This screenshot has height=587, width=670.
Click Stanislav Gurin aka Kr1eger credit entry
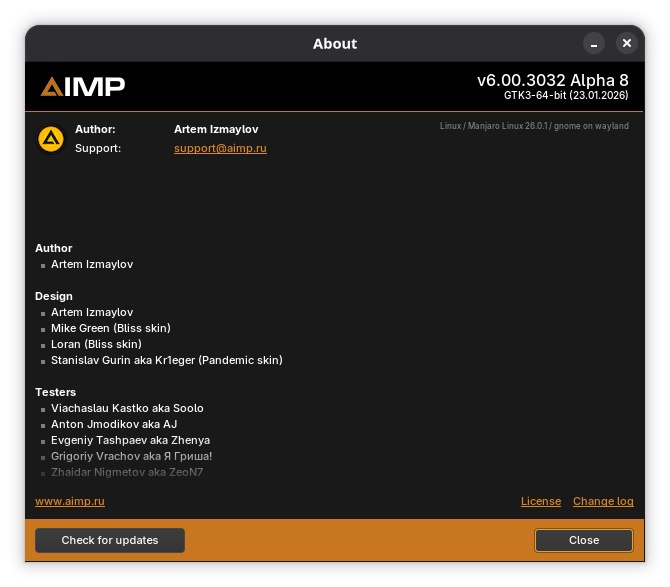tap(166, 360)
